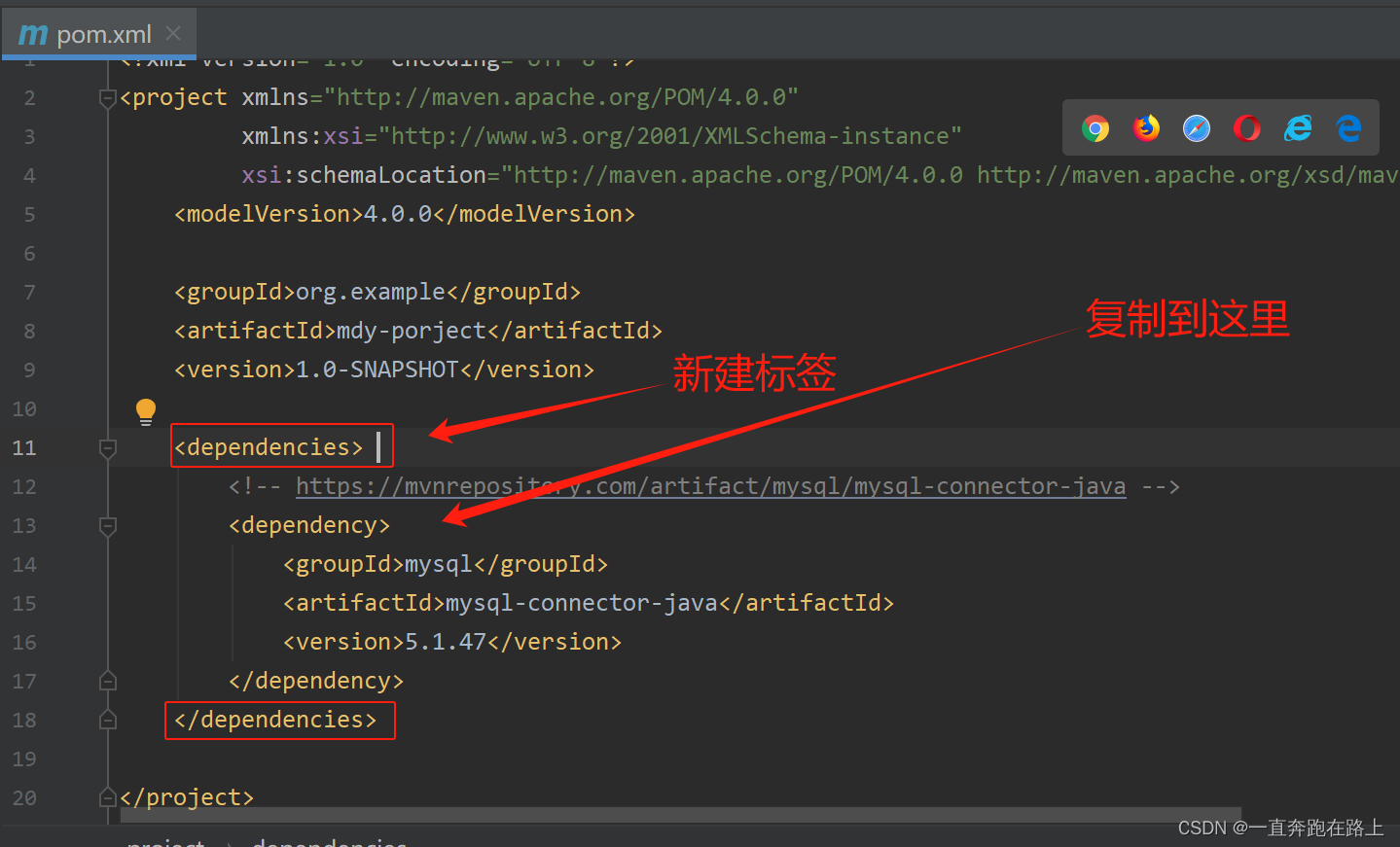This screenshot has width=1400, height=847.
Task: Click the project xmlns opening tag
Action: [459, 97]
